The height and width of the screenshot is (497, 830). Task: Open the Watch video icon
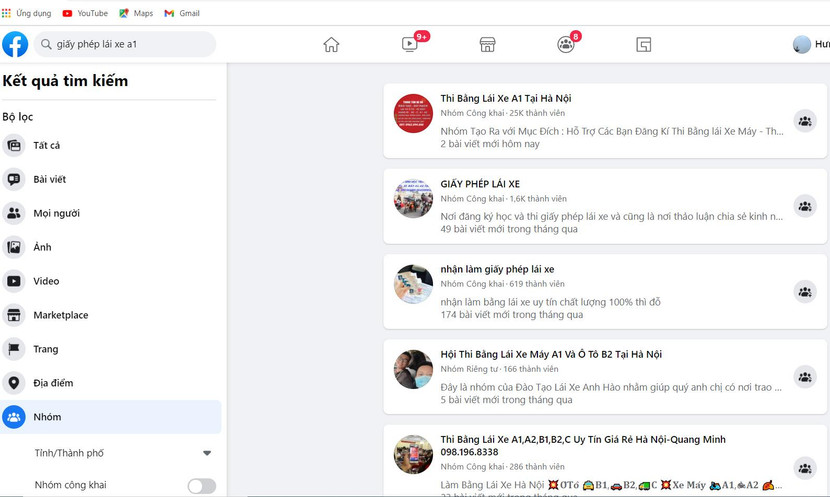(x=410, y=44)
